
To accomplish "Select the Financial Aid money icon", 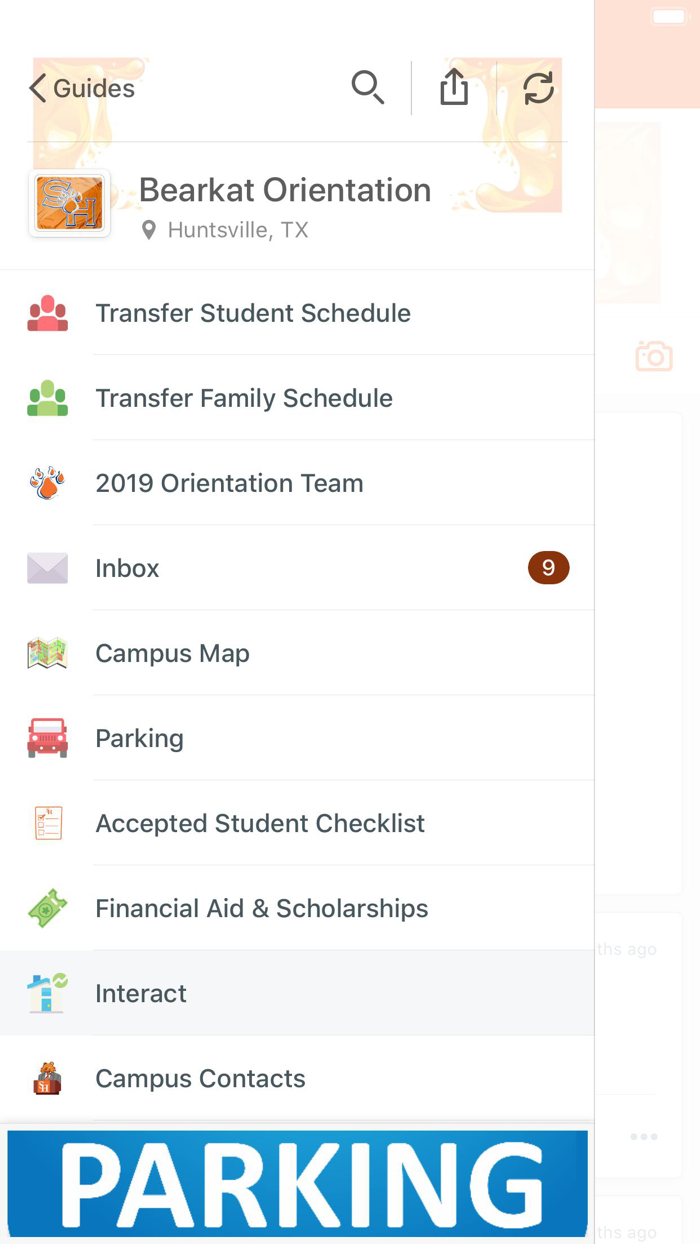I will click(47, 907).
